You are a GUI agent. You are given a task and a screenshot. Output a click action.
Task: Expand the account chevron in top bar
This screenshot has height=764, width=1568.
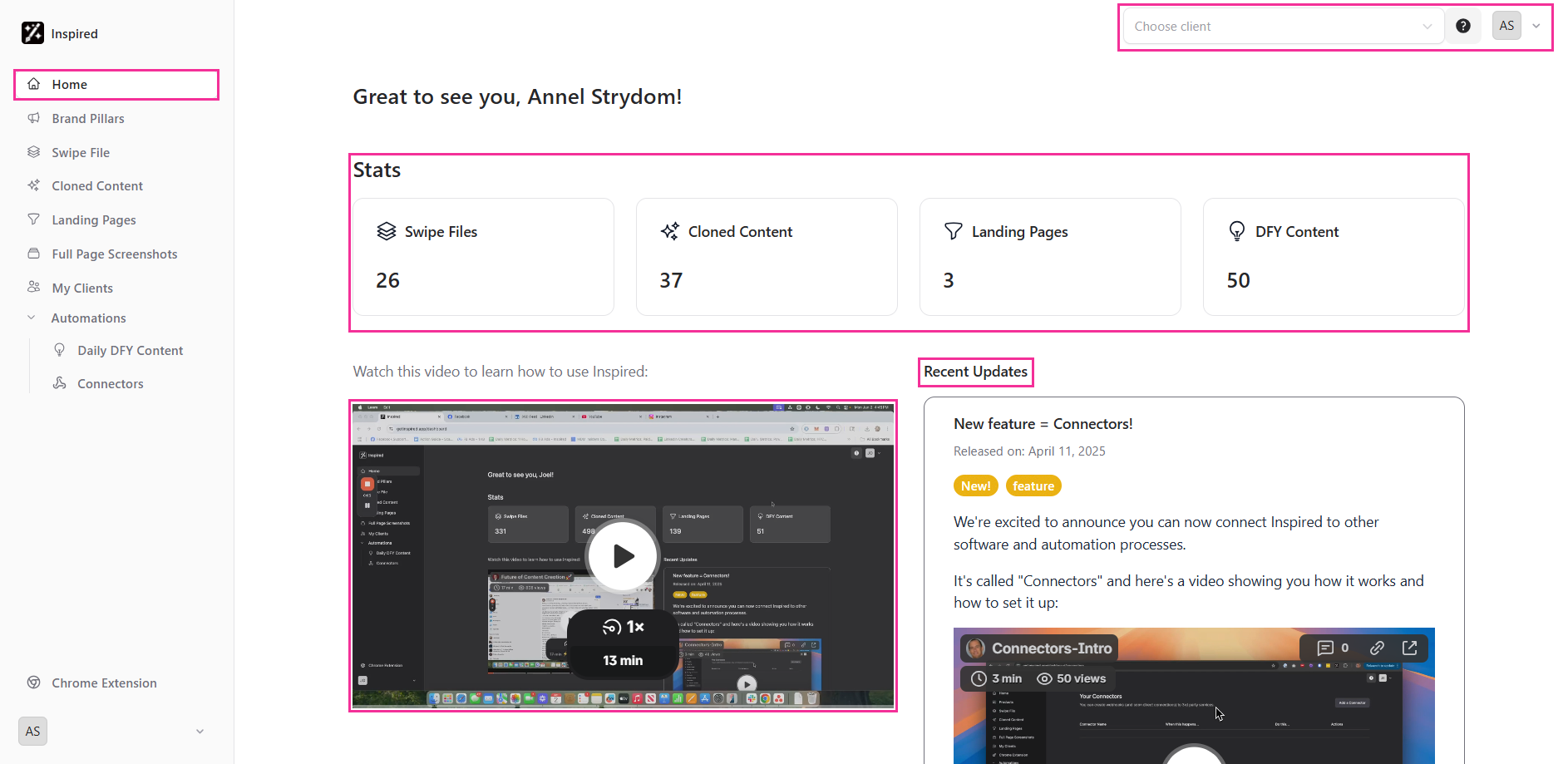[1536, 26]
